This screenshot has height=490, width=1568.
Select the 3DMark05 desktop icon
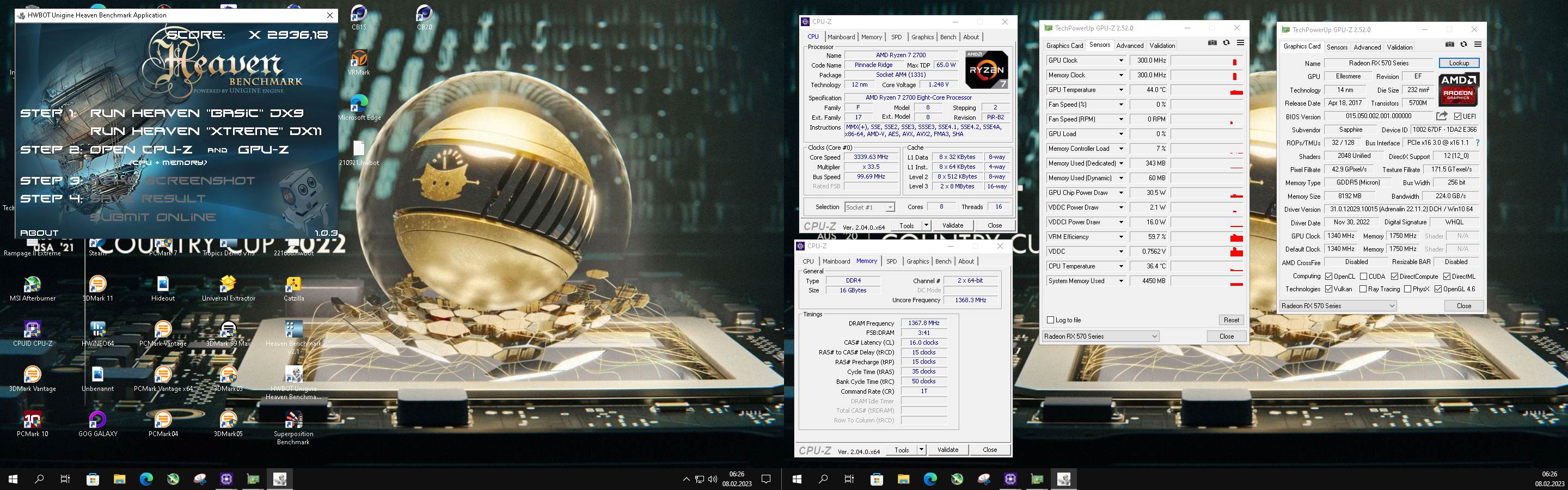228,424
